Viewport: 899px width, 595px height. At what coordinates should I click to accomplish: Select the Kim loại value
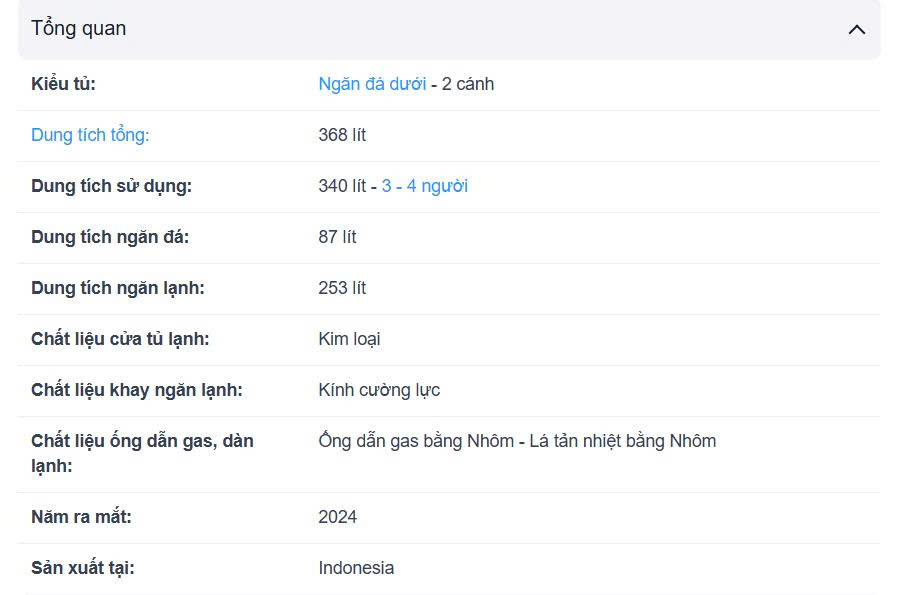[x=349, y=339]
